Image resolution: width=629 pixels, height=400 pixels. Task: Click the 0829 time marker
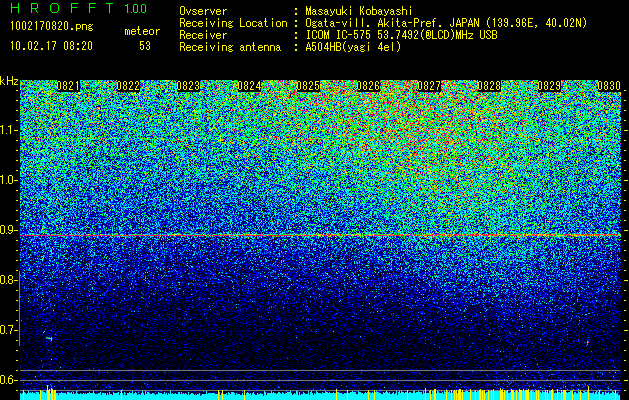549,86
